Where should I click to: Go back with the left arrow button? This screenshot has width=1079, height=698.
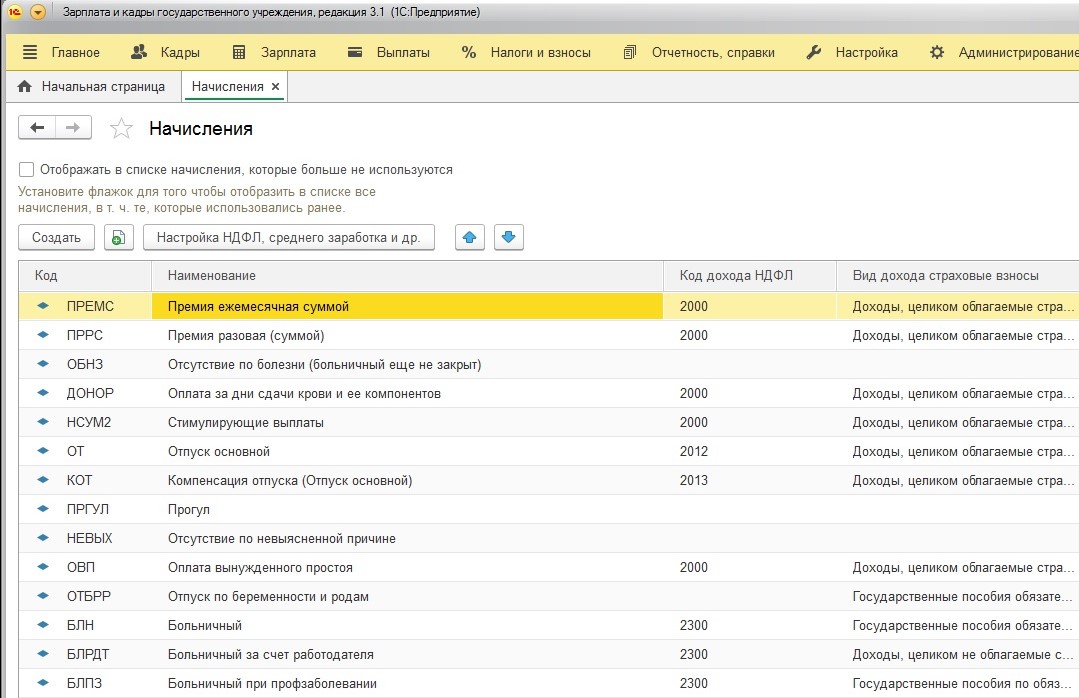tap(37, 127)
